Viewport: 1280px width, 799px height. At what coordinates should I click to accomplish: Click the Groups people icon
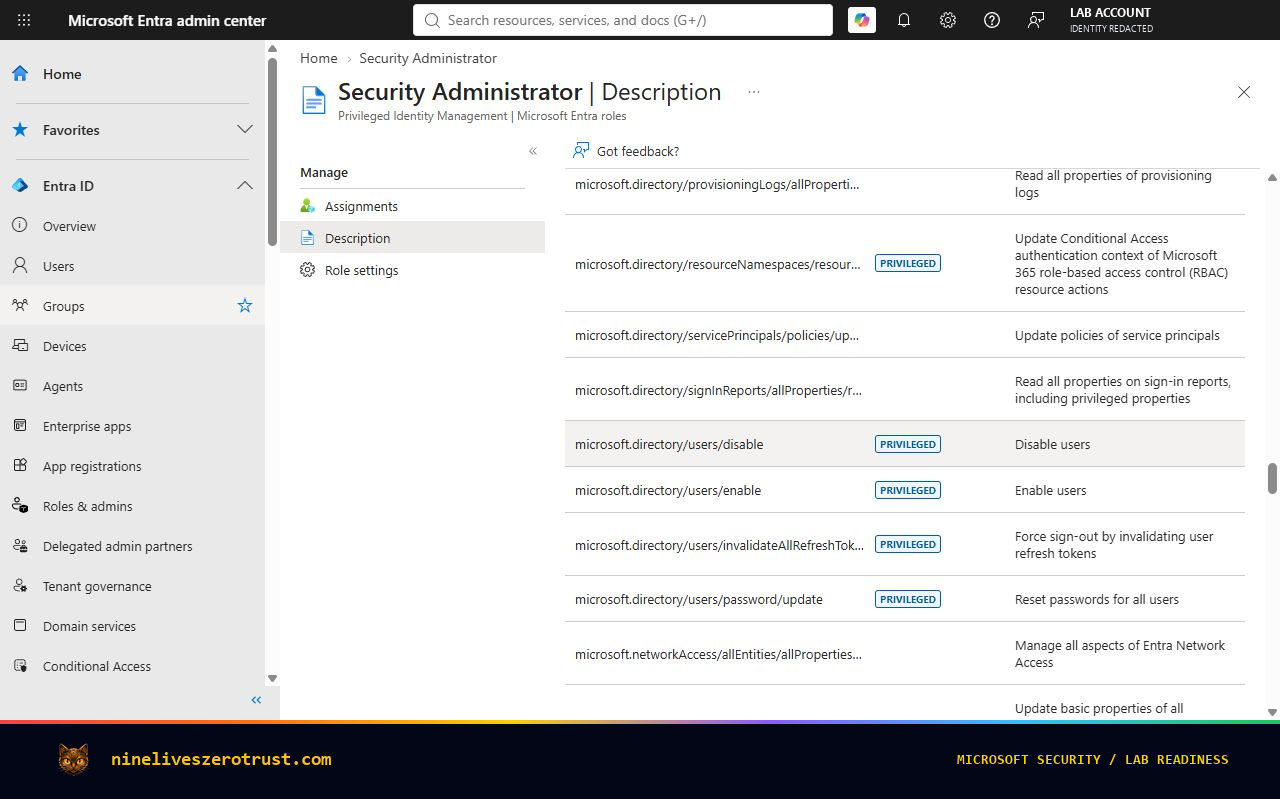coord(20,306)
